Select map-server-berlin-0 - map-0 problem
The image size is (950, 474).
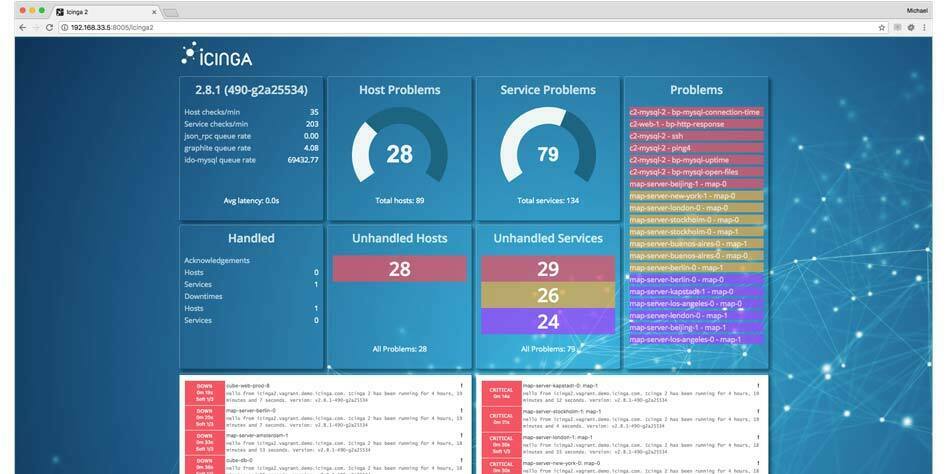[x=696, y=279]
